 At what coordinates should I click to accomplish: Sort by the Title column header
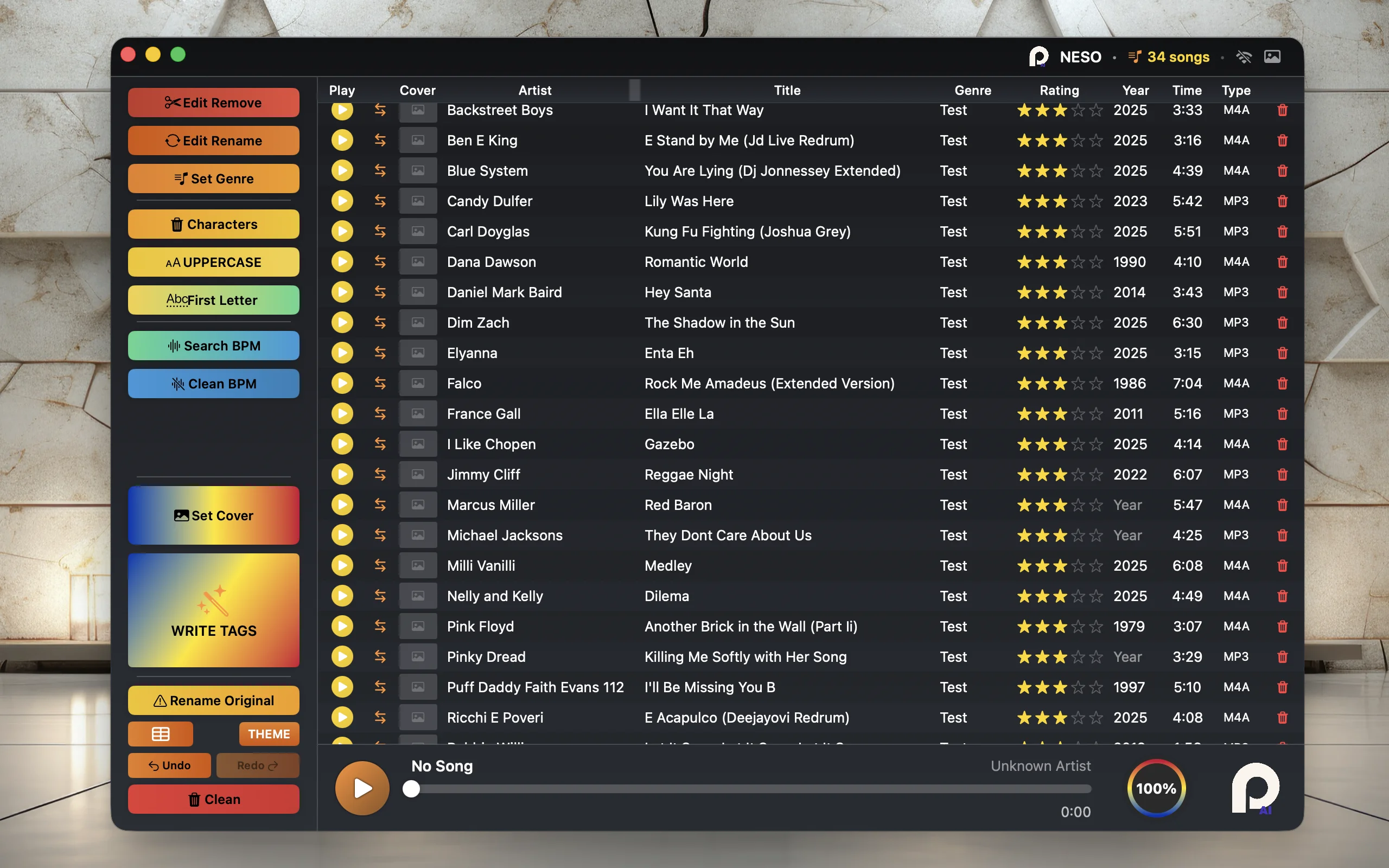click(786, 90)
